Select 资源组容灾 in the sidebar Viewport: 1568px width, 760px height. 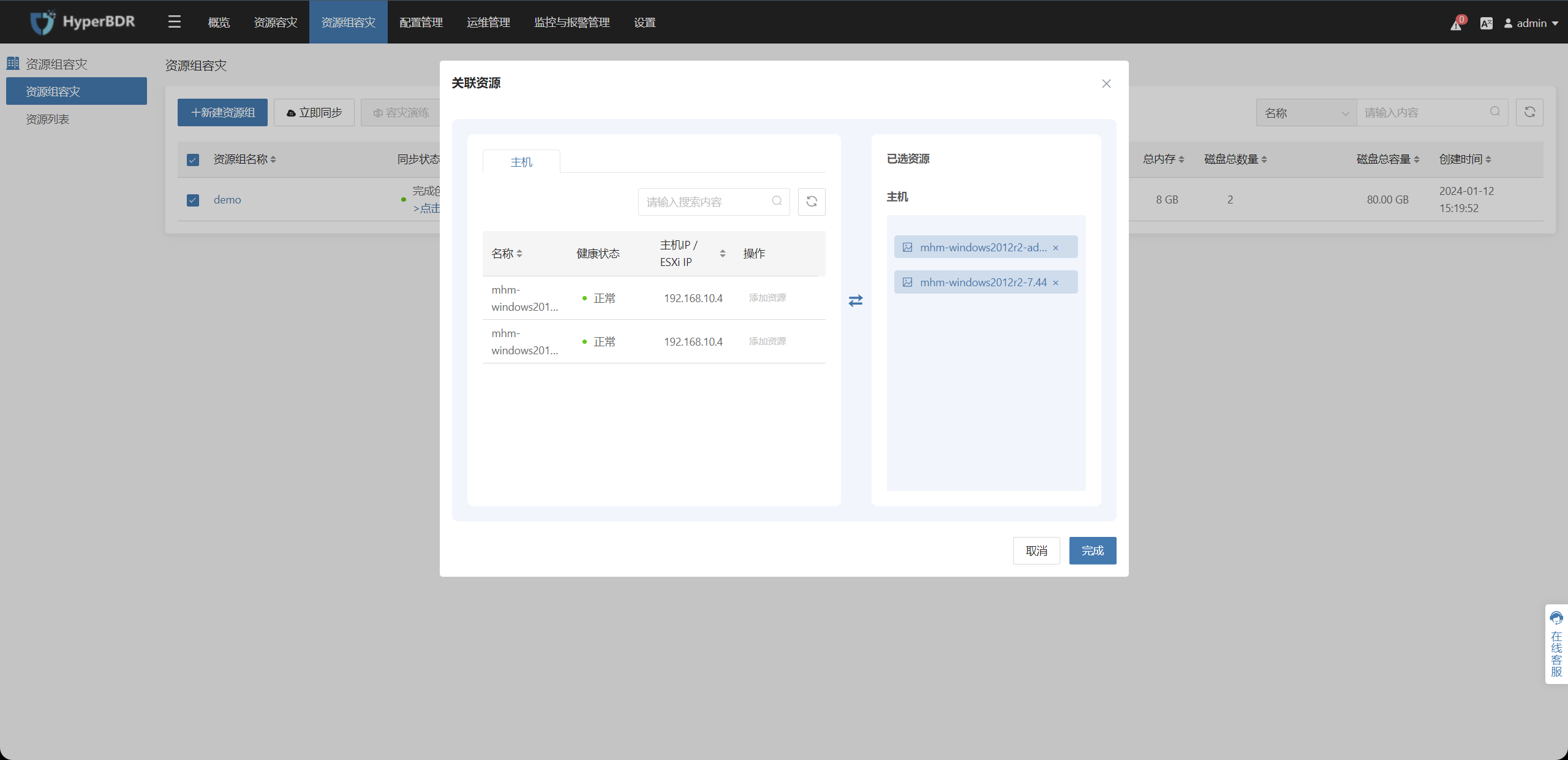(77, 91)
